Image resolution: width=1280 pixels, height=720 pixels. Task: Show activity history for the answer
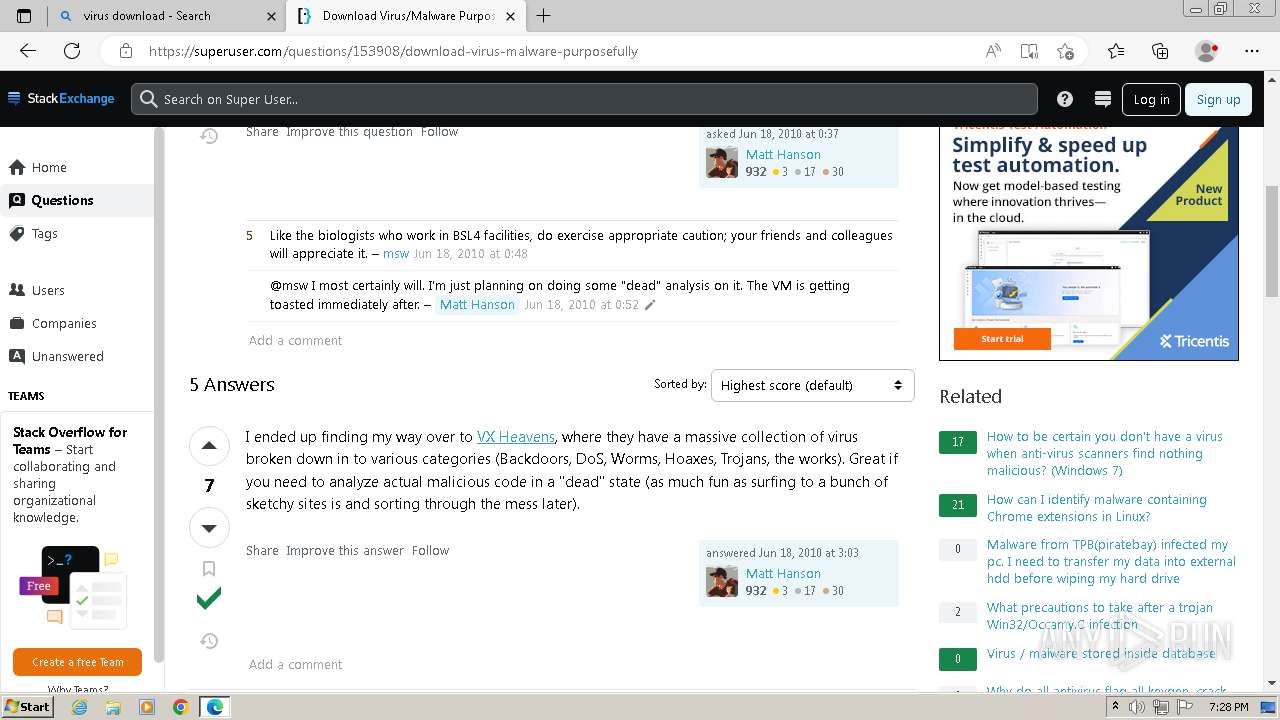click(209, 641)
